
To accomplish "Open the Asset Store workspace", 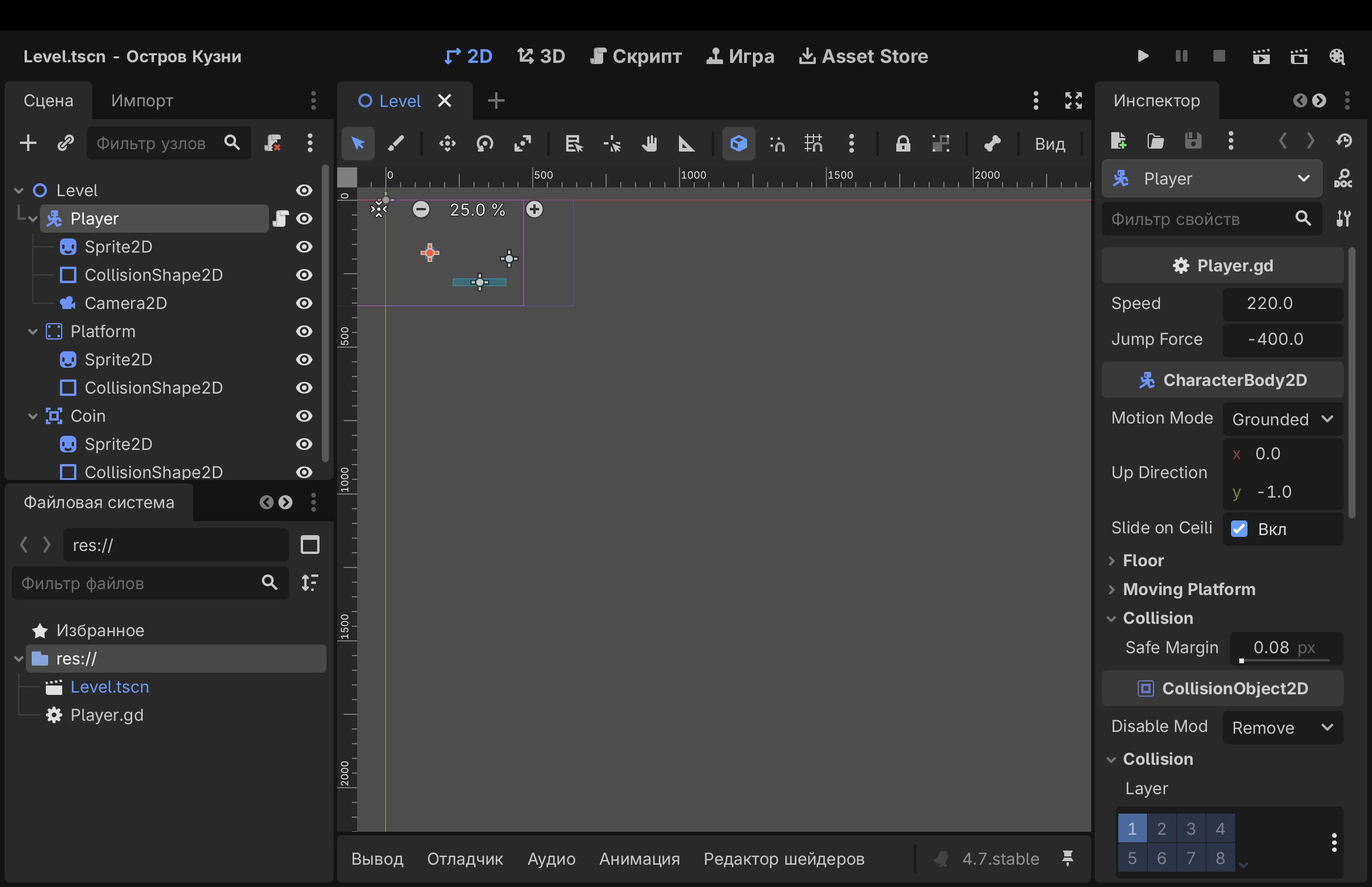I will point(863,56).
